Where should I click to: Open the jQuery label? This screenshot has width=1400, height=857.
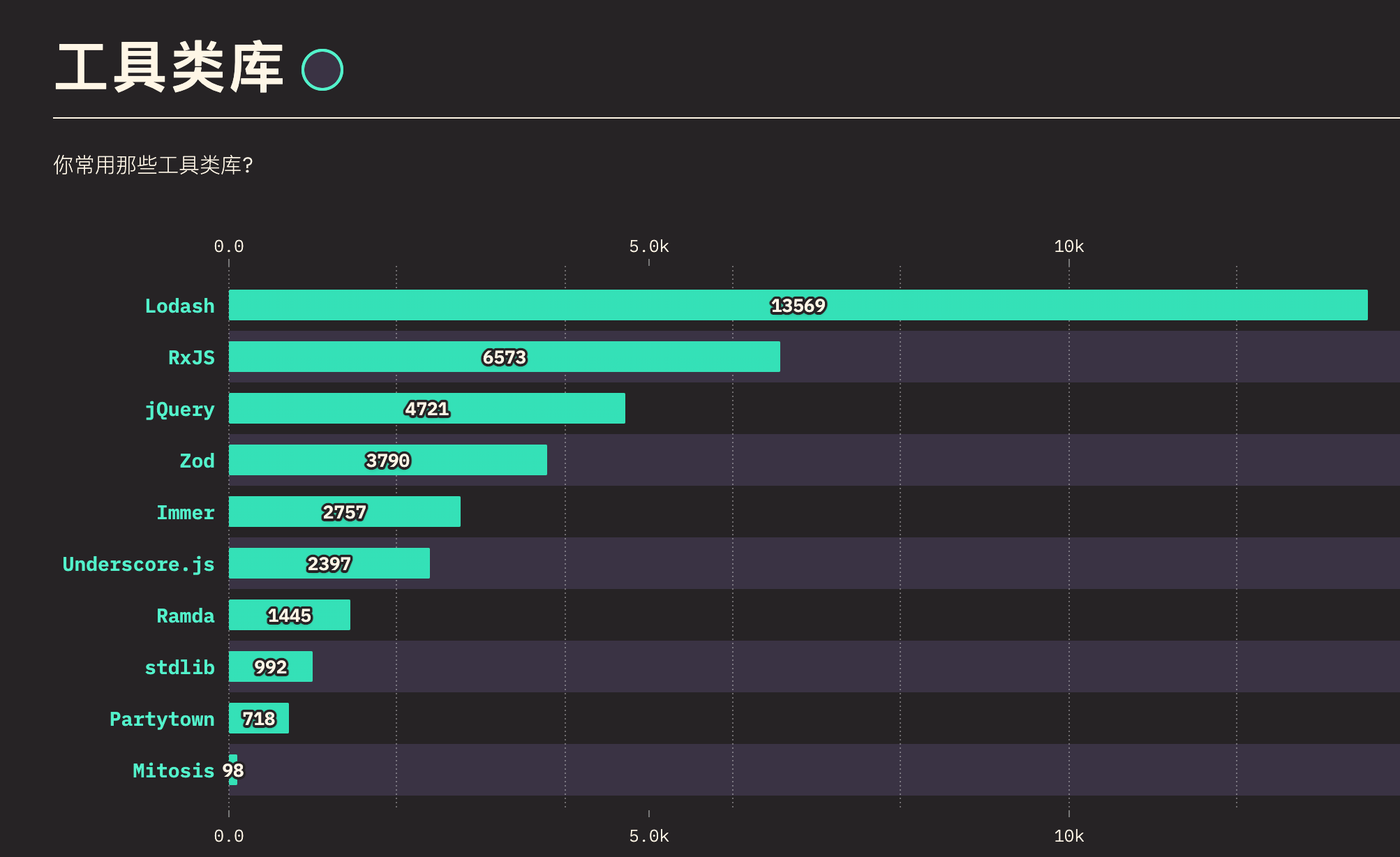179,410
